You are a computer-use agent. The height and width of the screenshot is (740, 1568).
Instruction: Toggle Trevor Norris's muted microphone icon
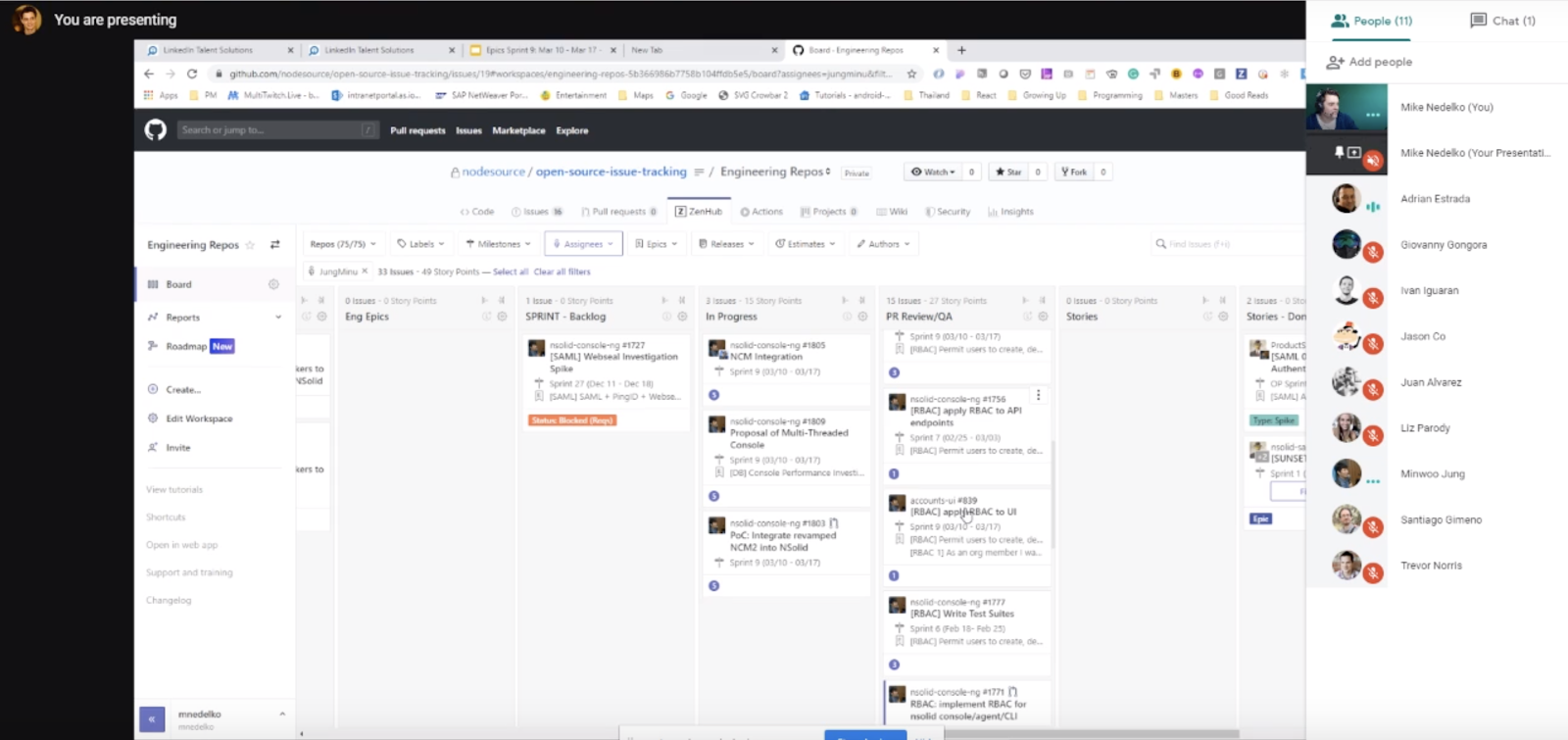[x=1373, y=573]
